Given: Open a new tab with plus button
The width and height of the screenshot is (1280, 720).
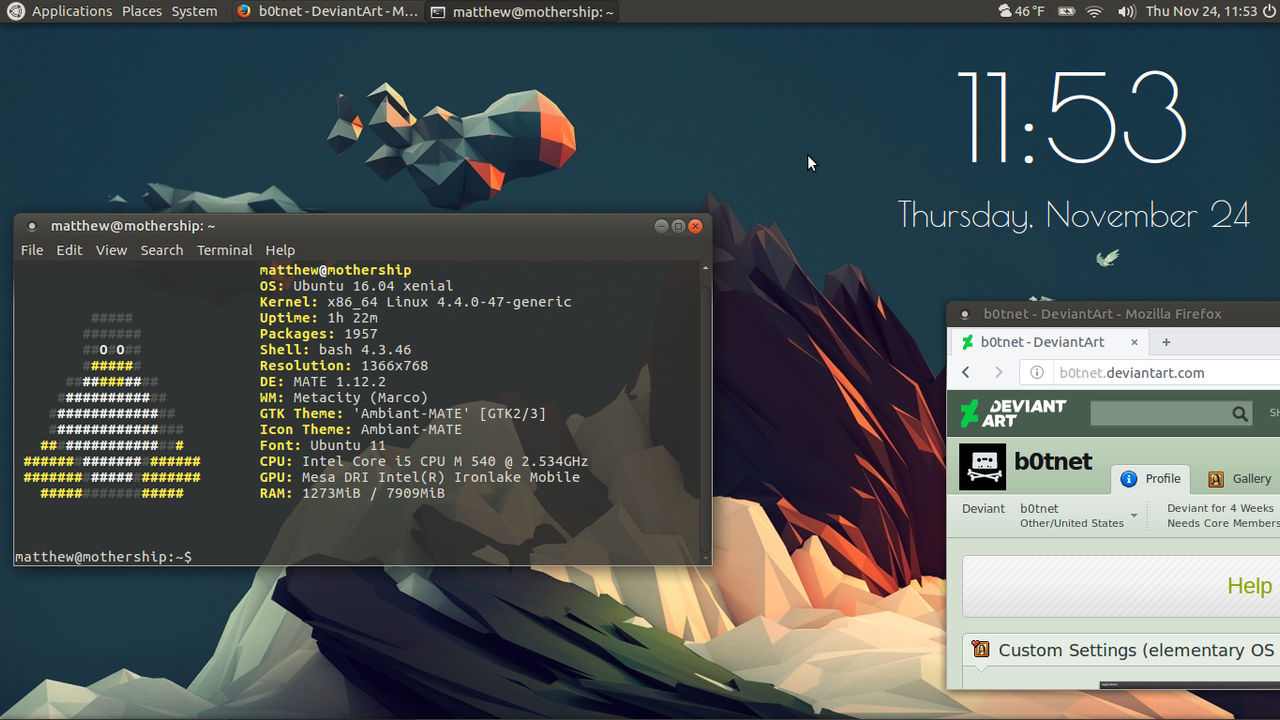Looking at the screenshot, I should coord(1166,342).
